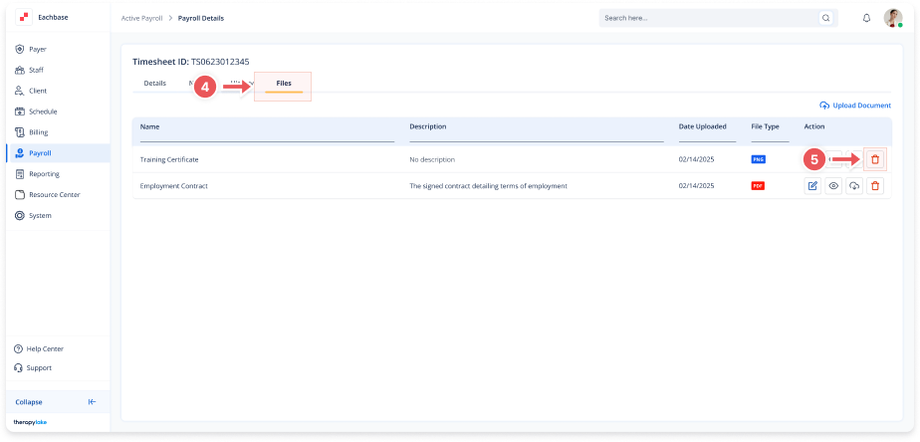This screenshot has height=442, width=920.
Task: Edit the Employment Contract file
Action: point(812,186)
